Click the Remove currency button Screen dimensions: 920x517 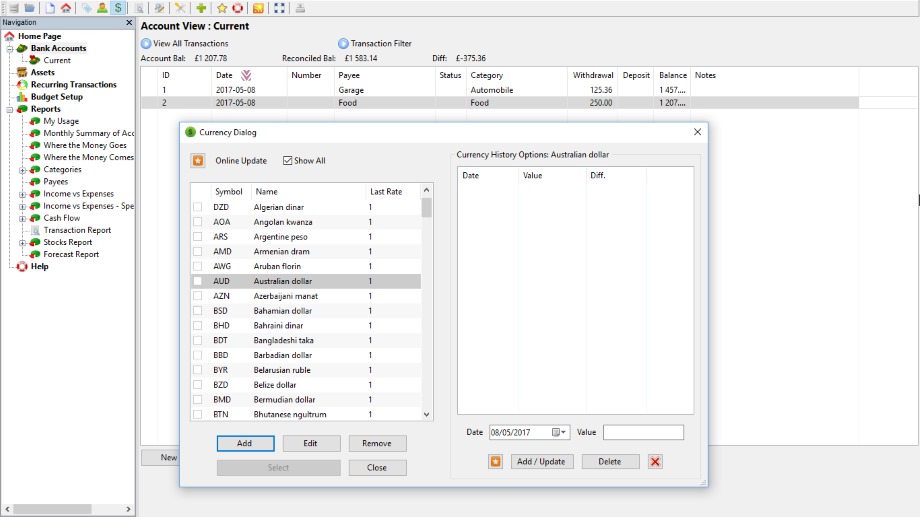[x=377, y=443]
